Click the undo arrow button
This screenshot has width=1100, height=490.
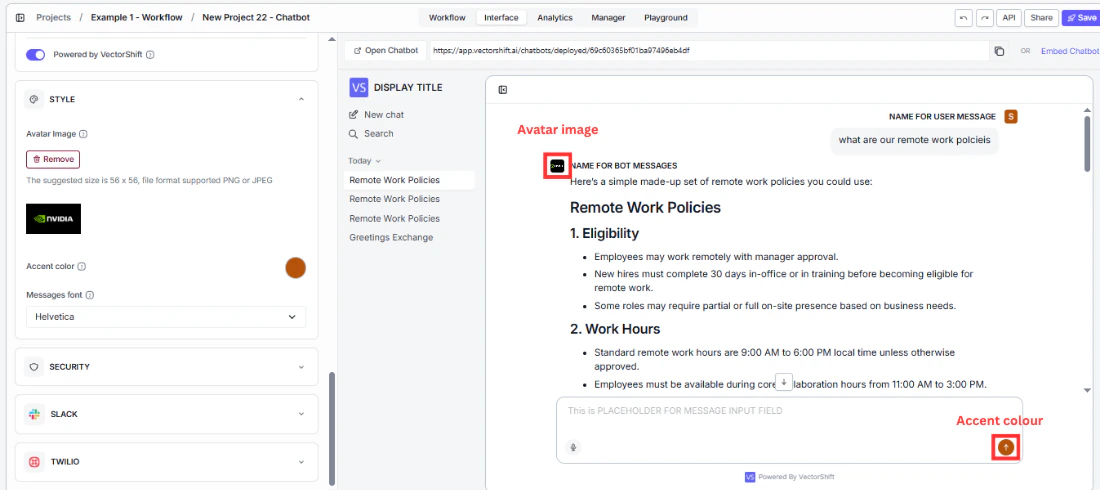tap(963, 18)
